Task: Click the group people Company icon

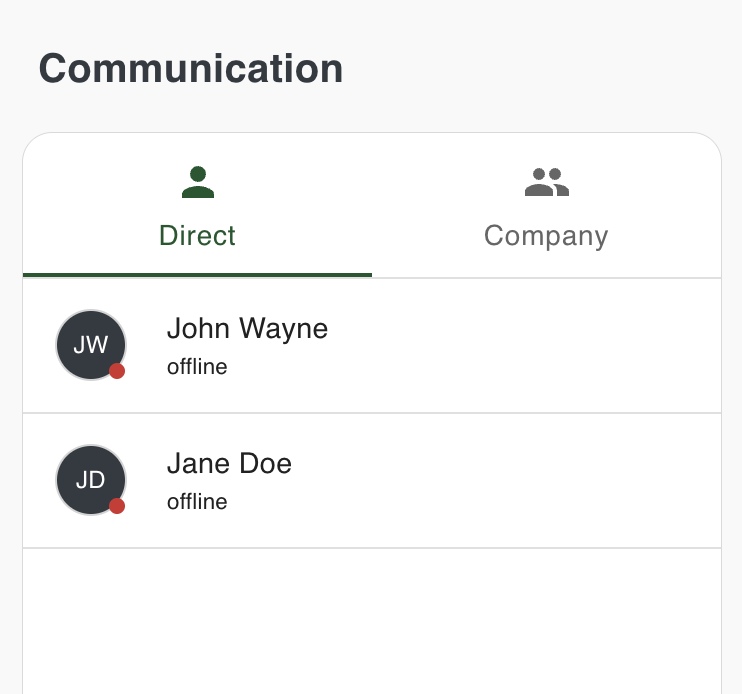Action: point(546,182)
